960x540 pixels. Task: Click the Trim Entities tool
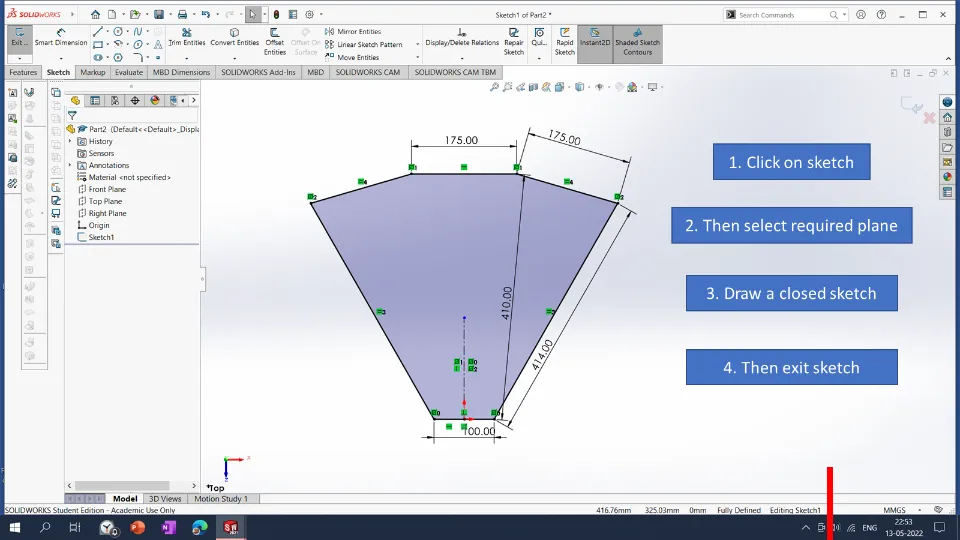tap(187, 37)
